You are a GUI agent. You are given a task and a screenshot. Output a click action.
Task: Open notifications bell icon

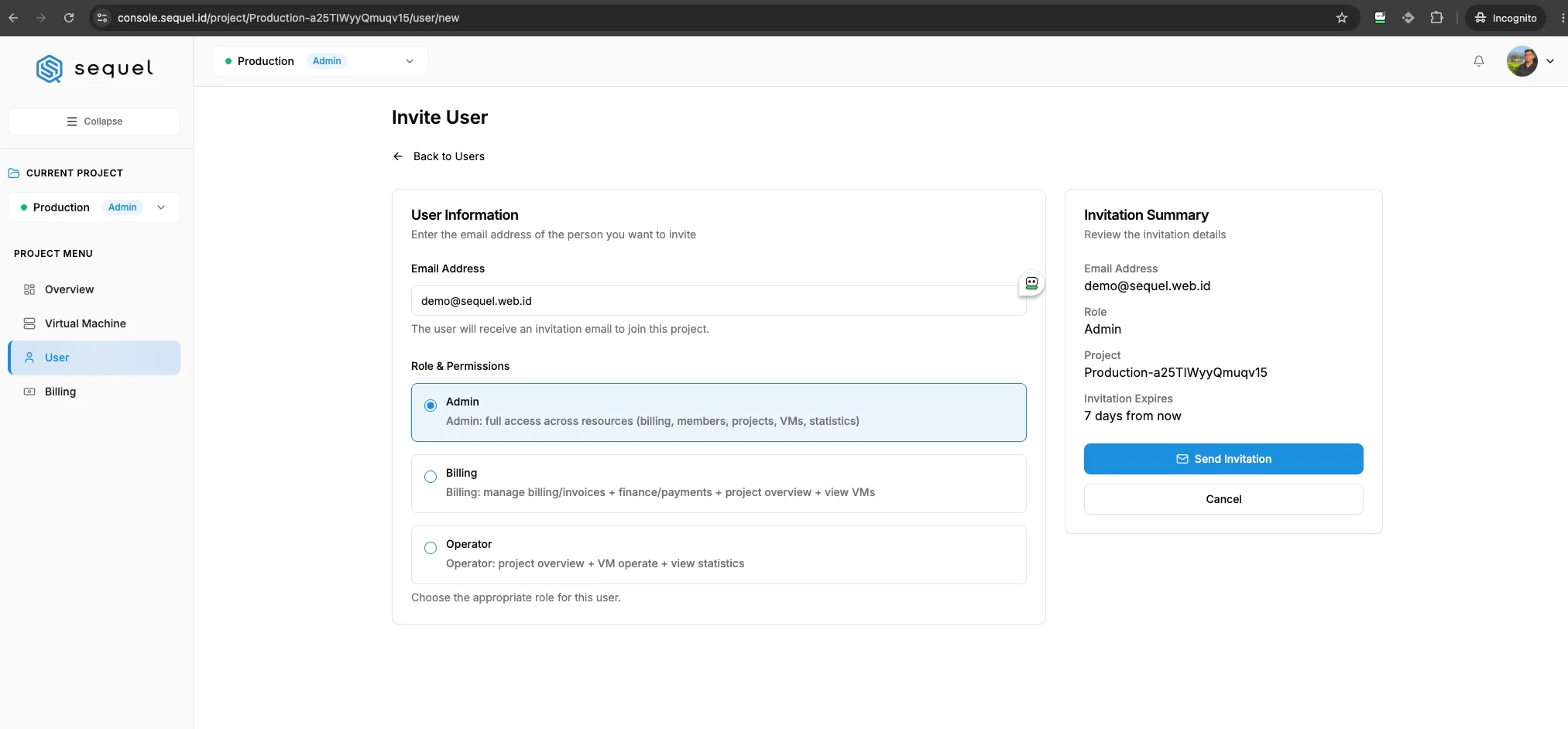coord(1479,61)
